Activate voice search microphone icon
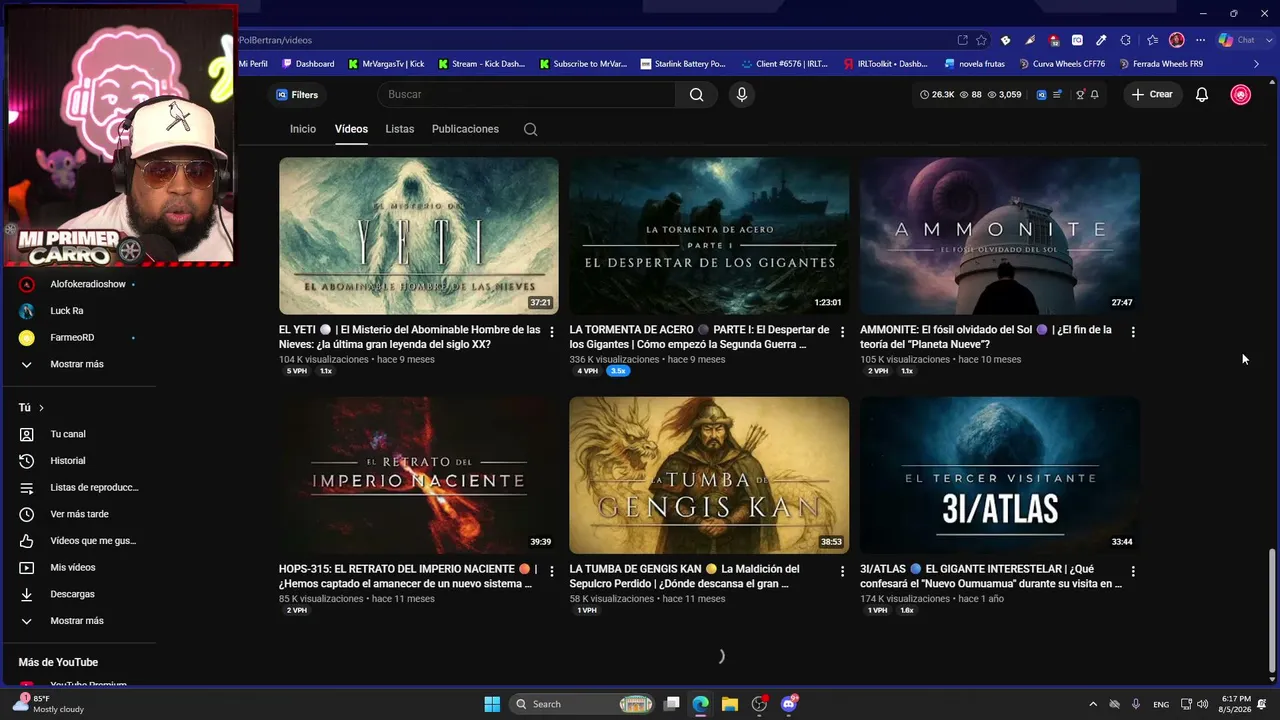Viewport: 1280px width, 720px height. click(741, 95)
